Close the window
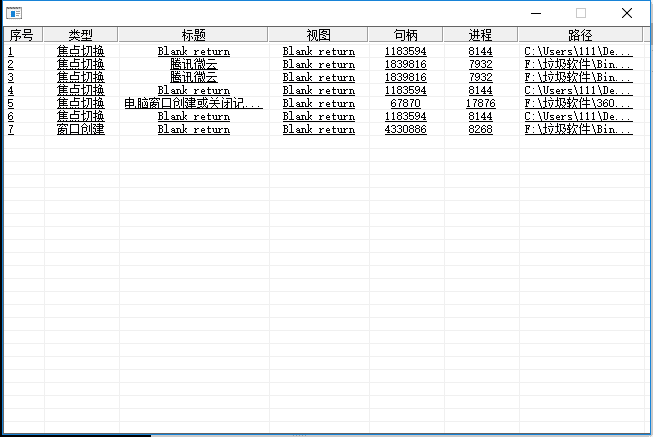Image resolution: width=653 pixels, height=437 pixels. 626,13
